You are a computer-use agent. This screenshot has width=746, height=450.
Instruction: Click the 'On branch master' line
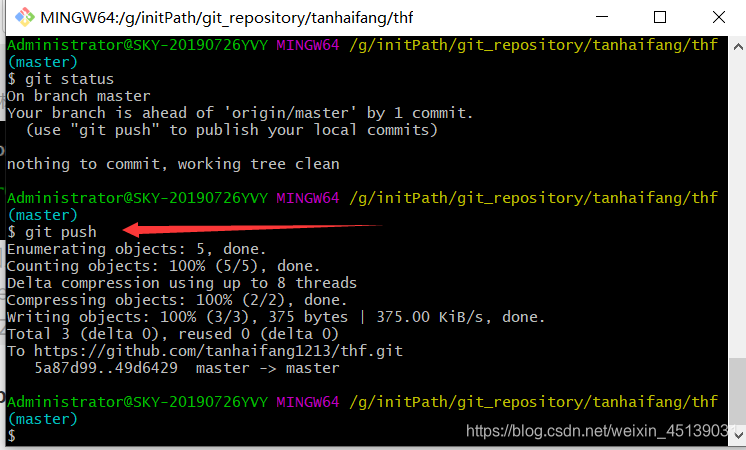coord(79,96)
